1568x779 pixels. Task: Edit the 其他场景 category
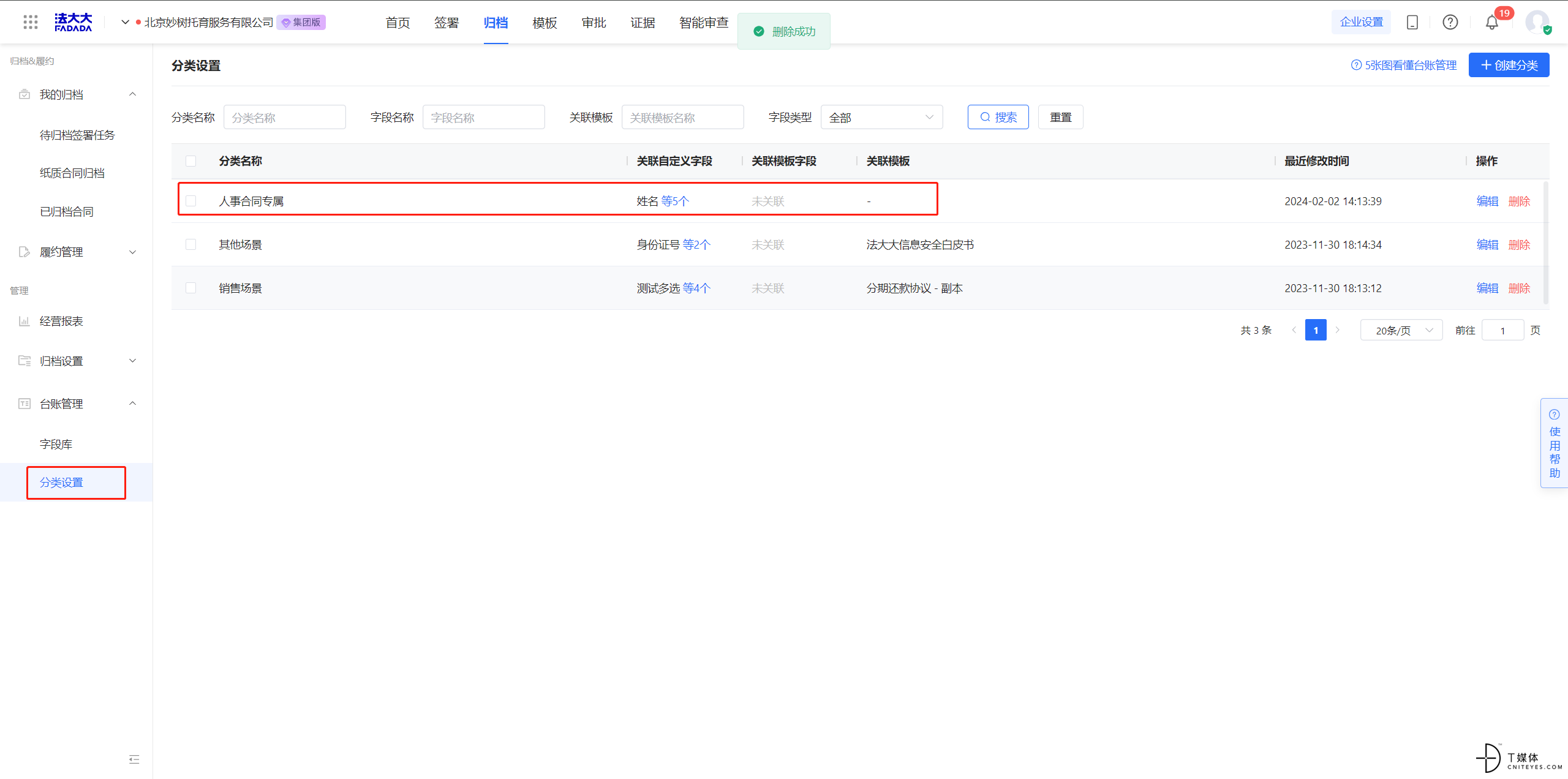coord(1487,244)
